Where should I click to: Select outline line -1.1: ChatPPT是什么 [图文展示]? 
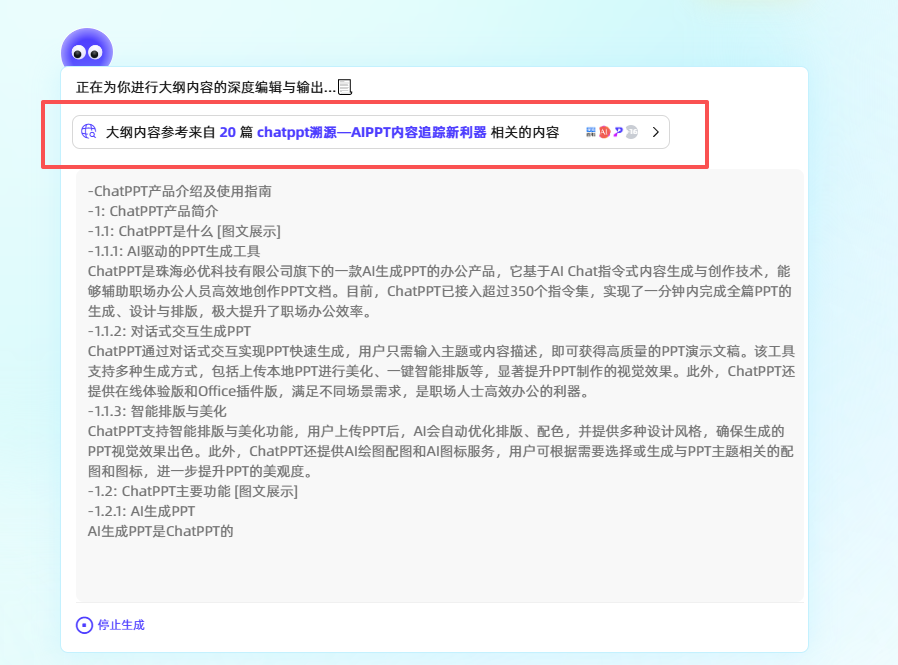coord(184,231)
